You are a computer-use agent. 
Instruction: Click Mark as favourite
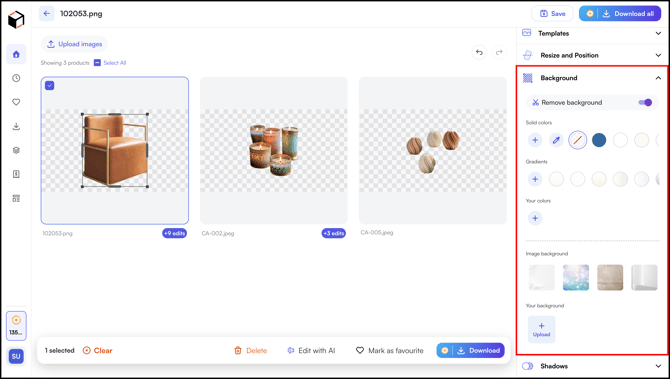(x=390, y=350)
